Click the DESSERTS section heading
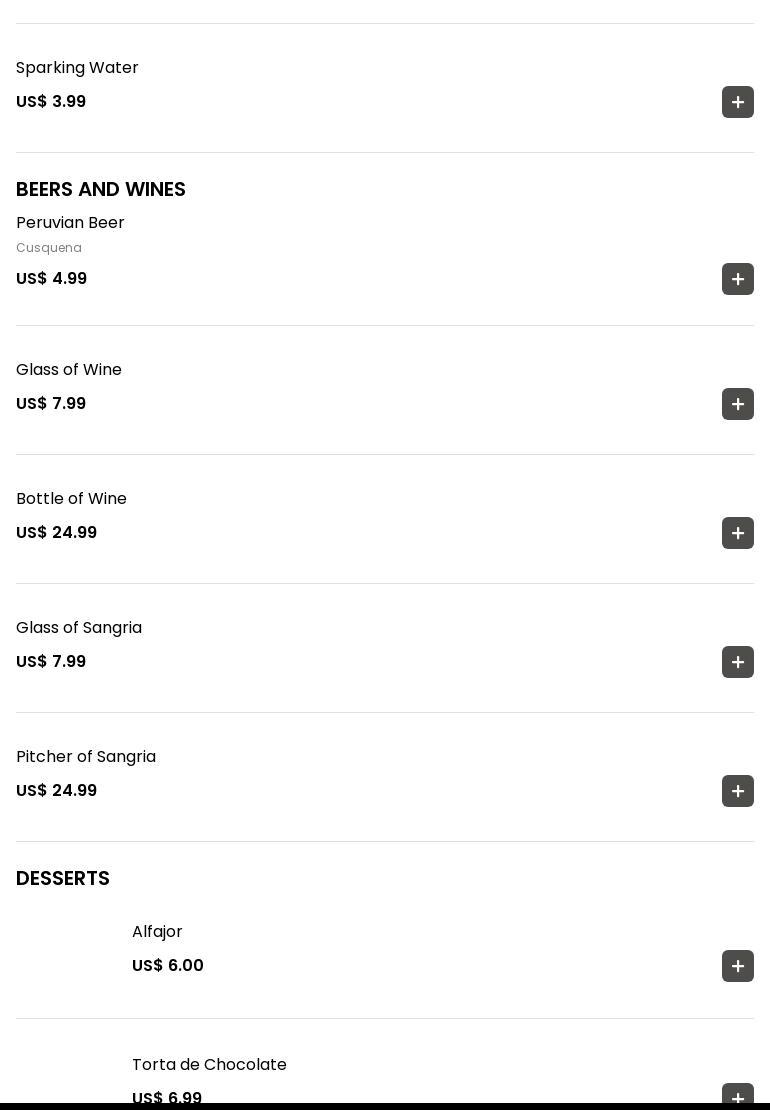This screenshot has width=770, height=1110. (63, 879)
